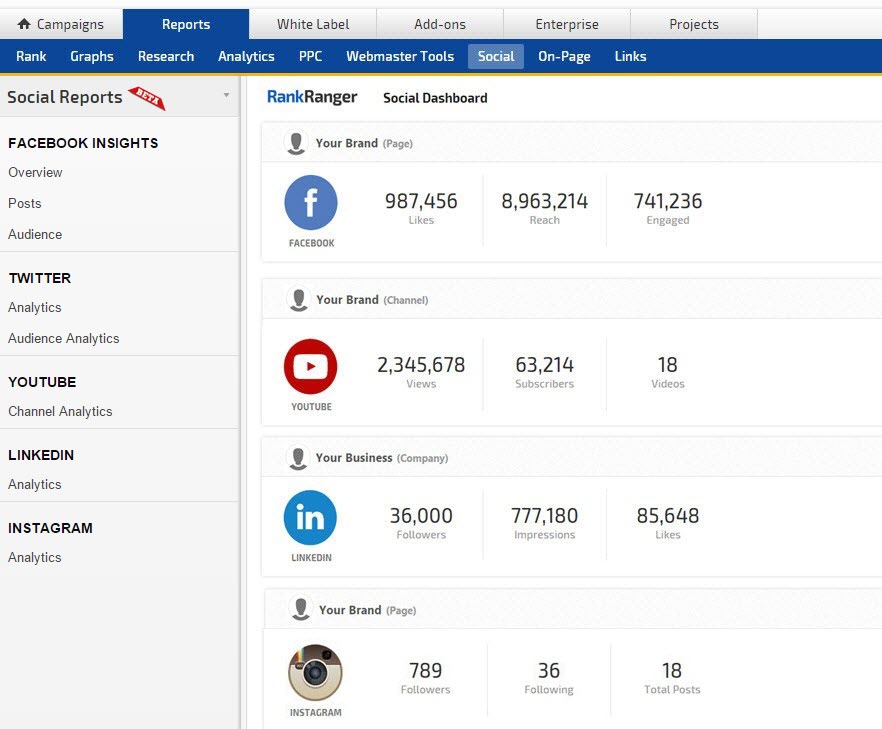
Task: Click the home icon beside Campaigns
Action: tap(24, 24)
